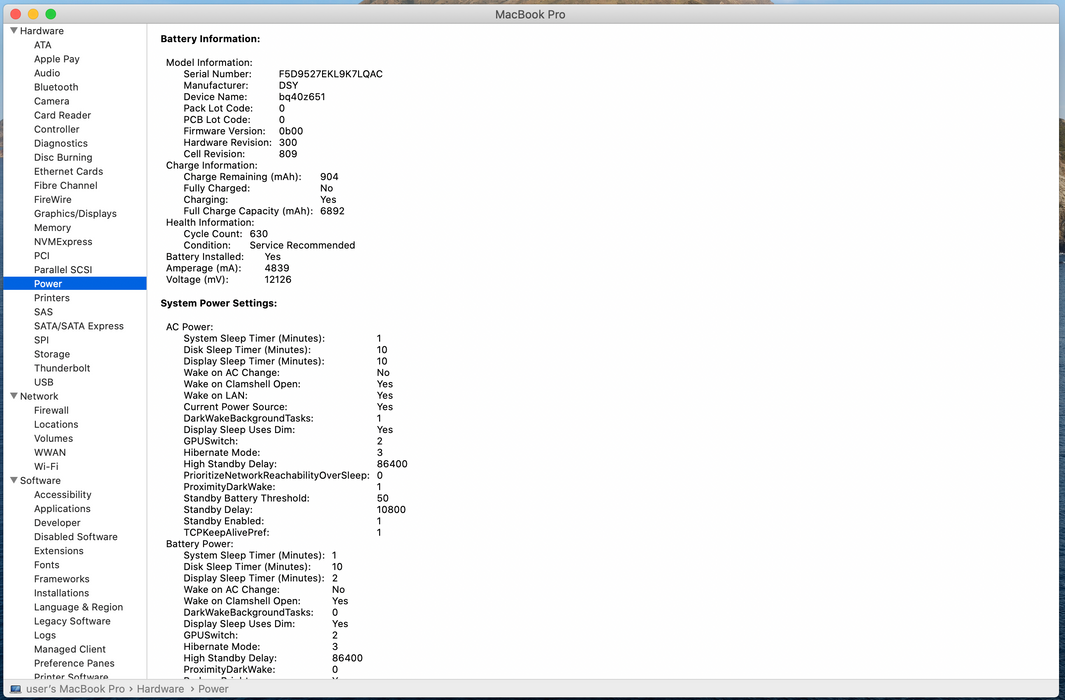The height and width of the screenshot is (700, 1065).
Task: Select Fibre Channel item
Action: coord(66,185)
